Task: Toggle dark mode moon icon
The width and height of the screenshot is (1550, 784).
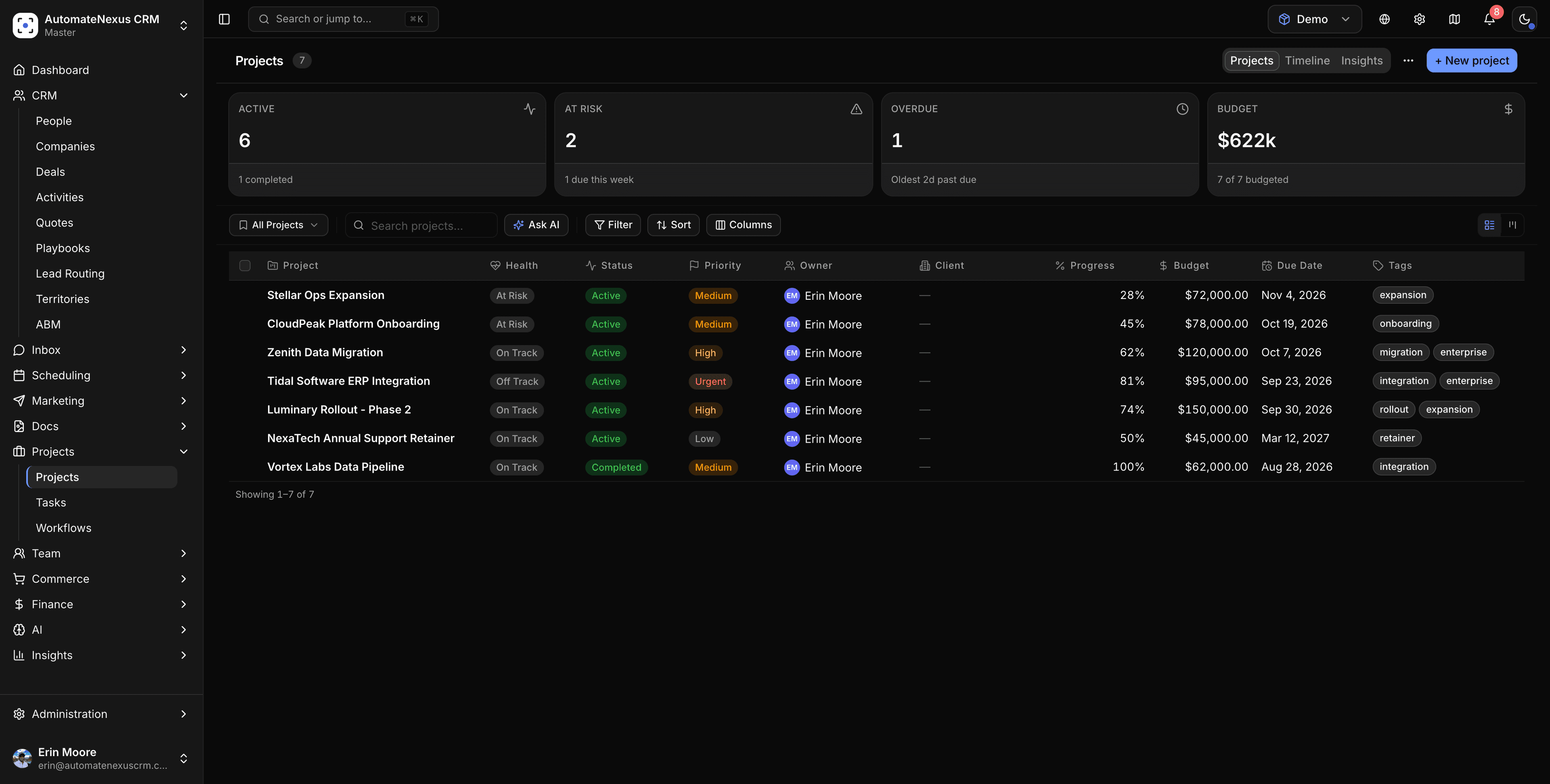Action: pos(1523,19)
